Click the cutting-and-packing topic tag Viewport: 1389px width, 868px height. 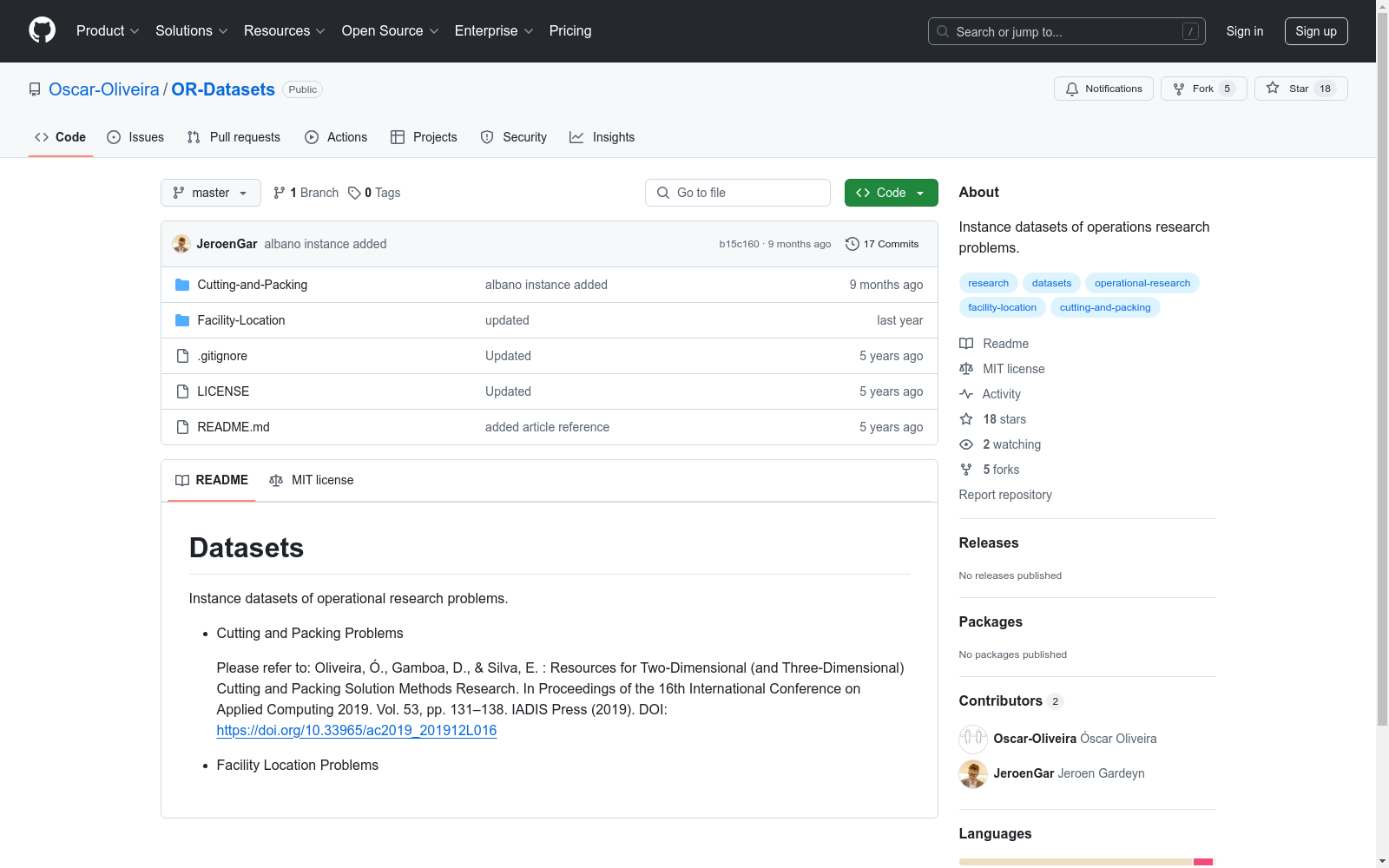(x=1105, y=307)
